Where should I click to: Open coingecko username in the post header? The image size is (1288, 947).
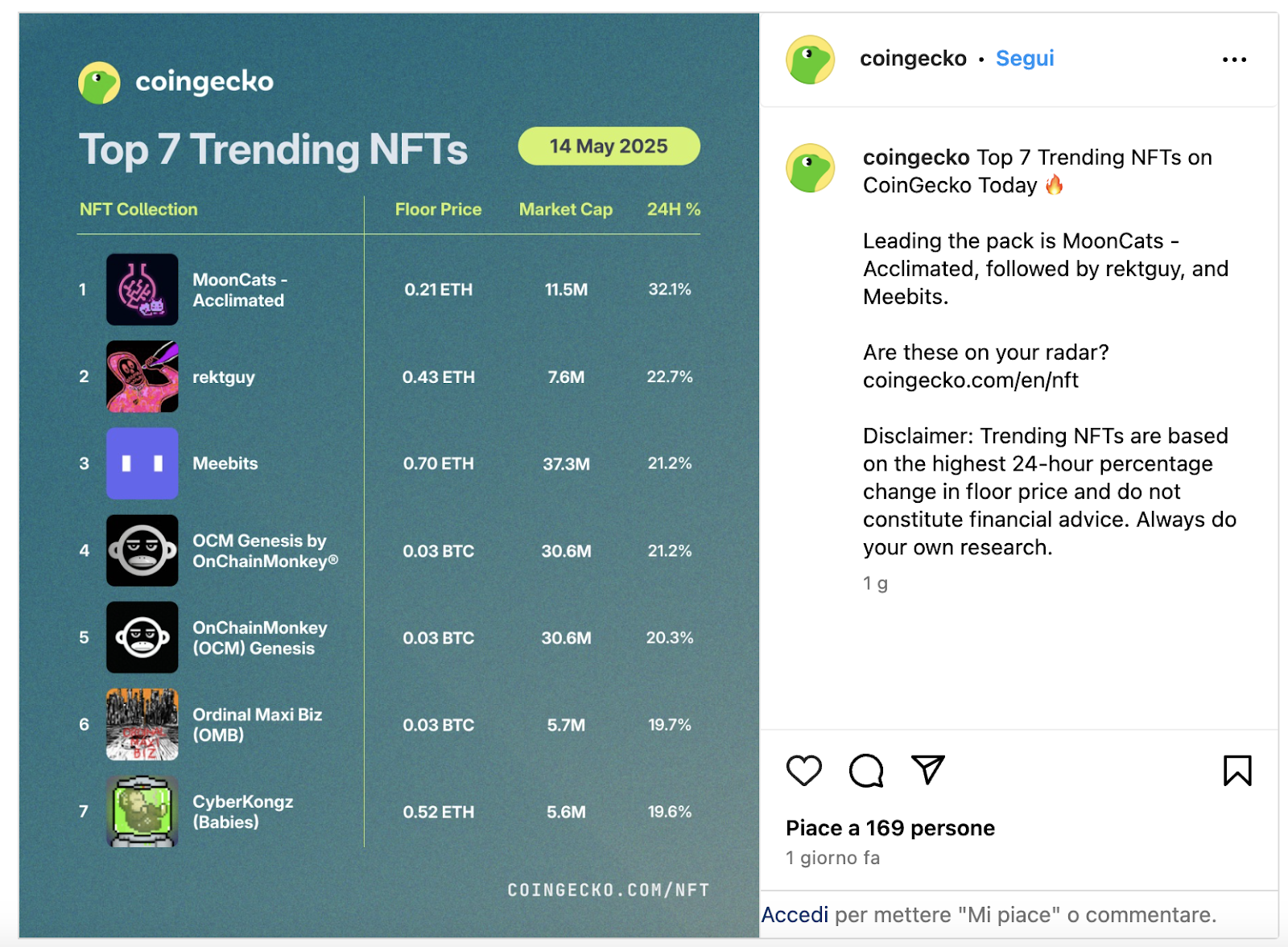click(x=913, y=59)
